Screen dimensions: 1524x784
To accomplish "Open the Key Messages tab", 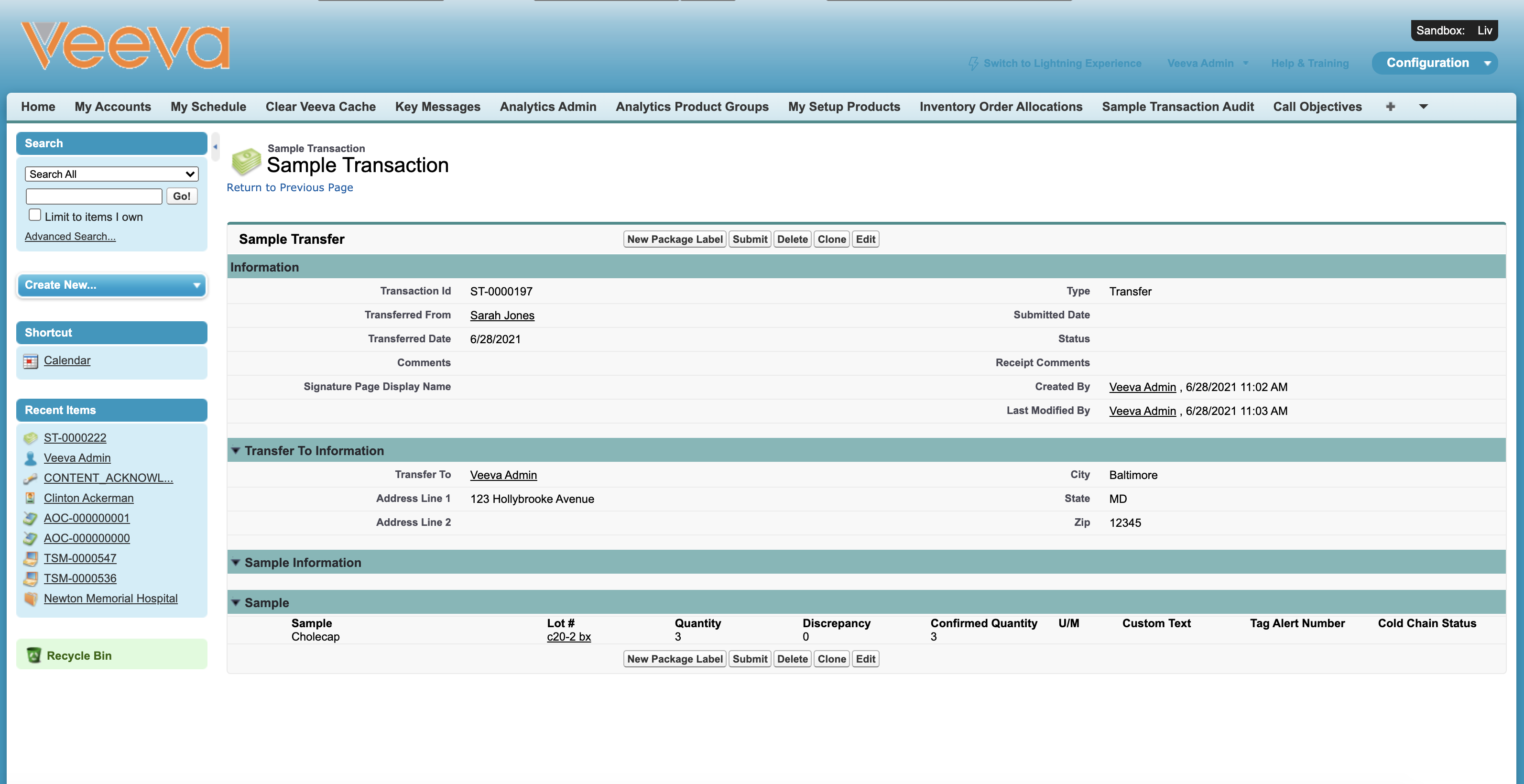I will point(437,107).
